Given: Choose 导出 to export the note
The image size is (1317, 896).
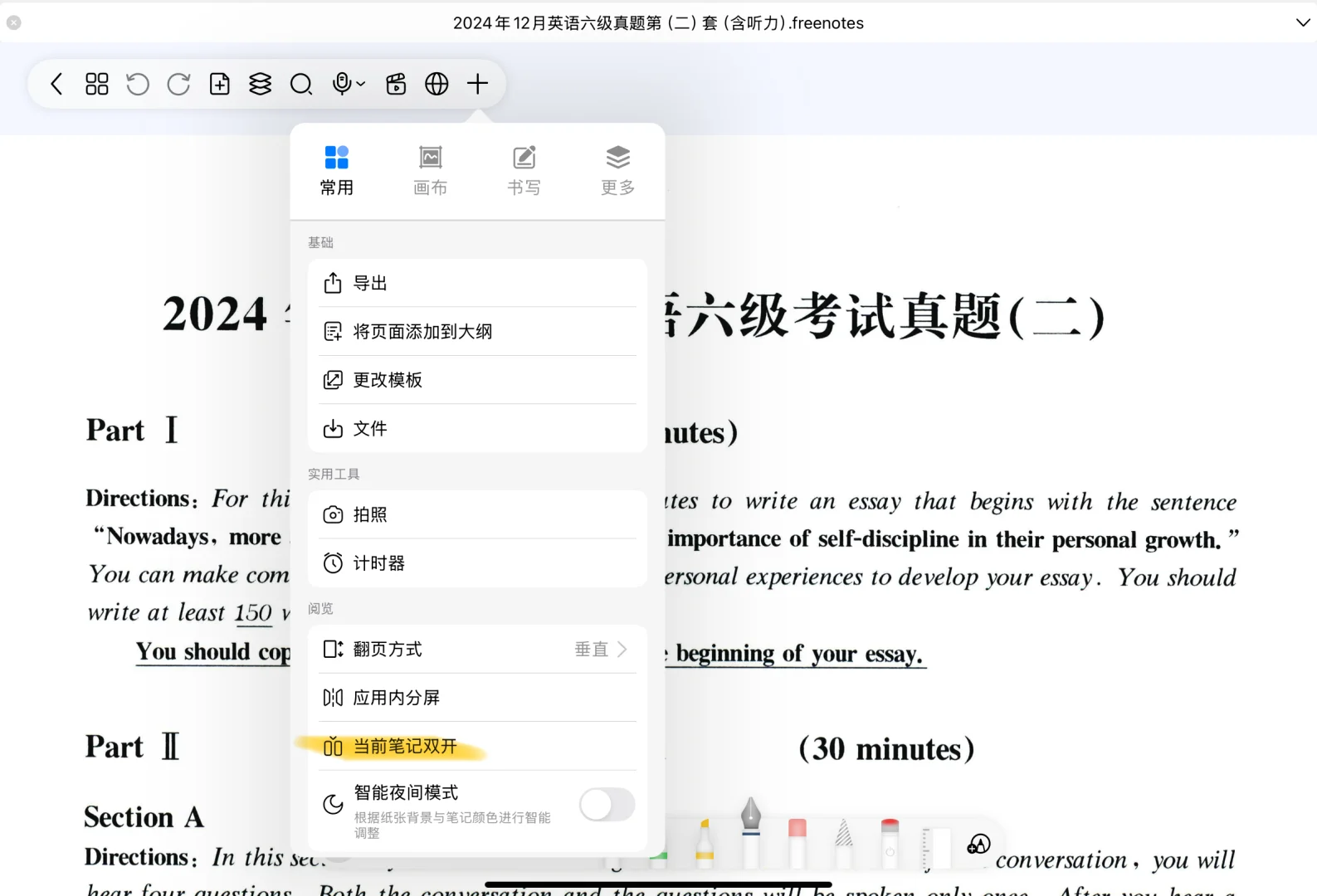Looking at the screenshot, I should 477,283.
